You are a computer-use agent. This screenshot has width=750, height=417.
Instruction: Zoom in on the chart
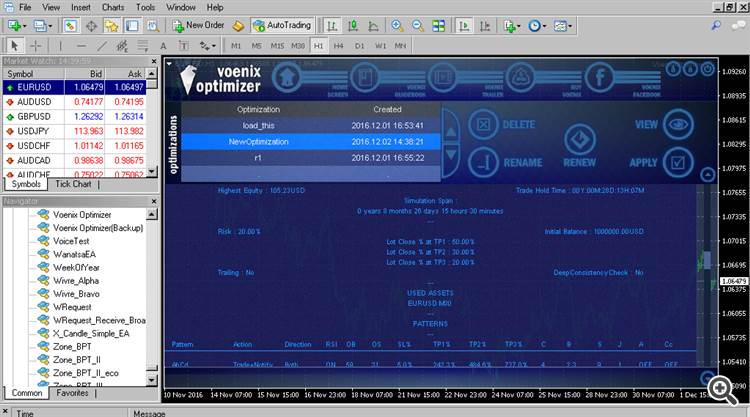[397, 26]
